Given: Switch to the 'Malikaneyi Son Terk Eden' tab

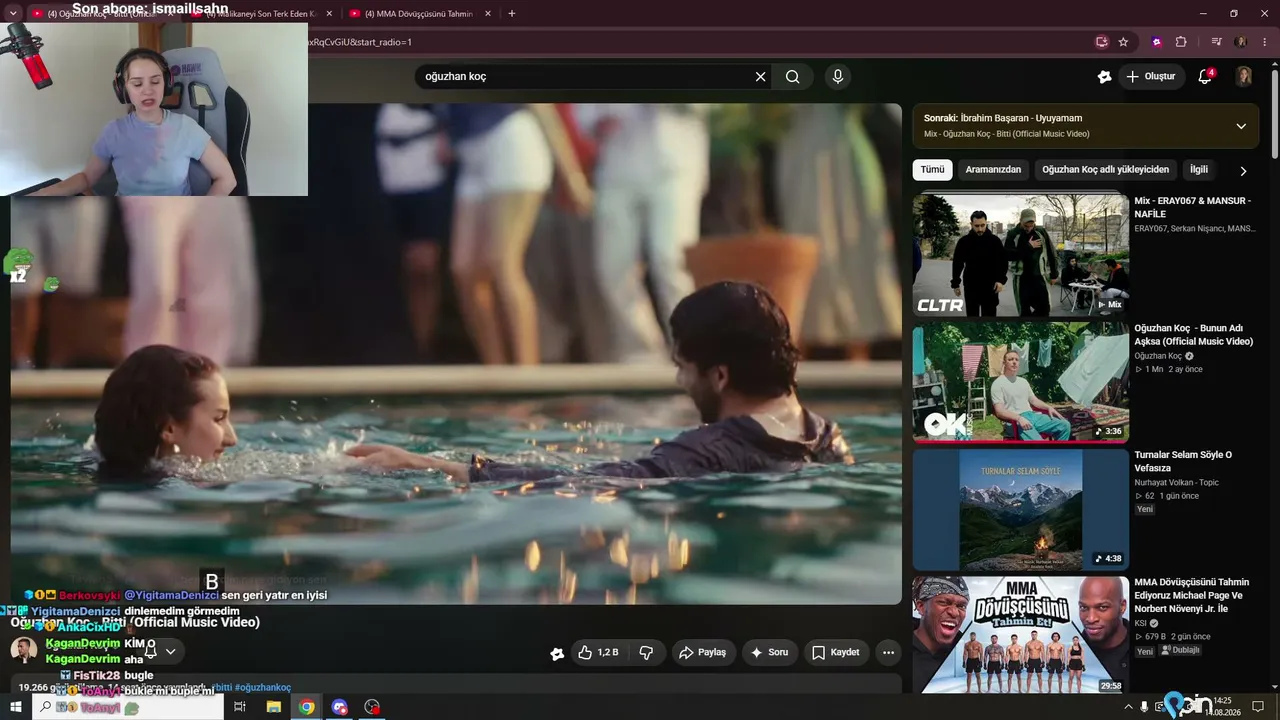Looking at the screenshot, I should [x=263, y=14].
